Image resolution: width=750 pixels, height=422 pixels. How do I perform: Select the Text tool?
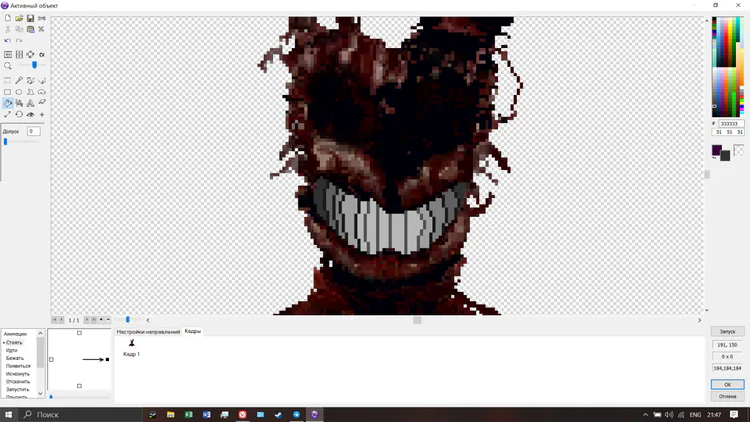tap(30, 103)
